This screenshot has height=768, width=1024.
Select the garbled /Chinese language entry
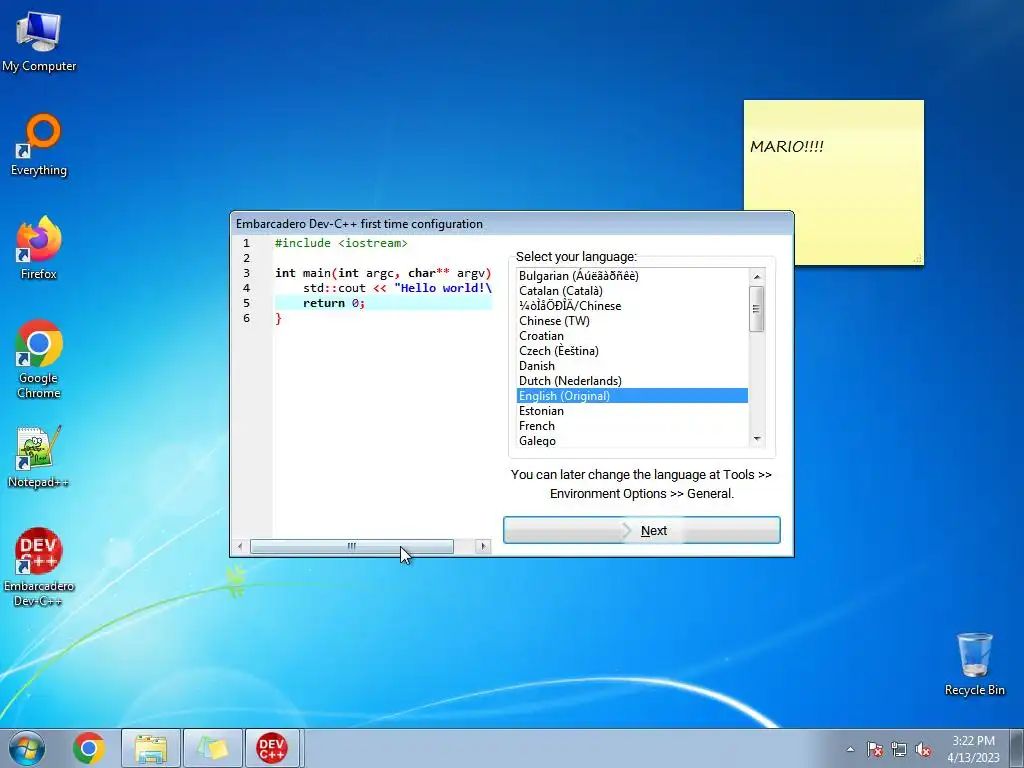click(632, 306)
